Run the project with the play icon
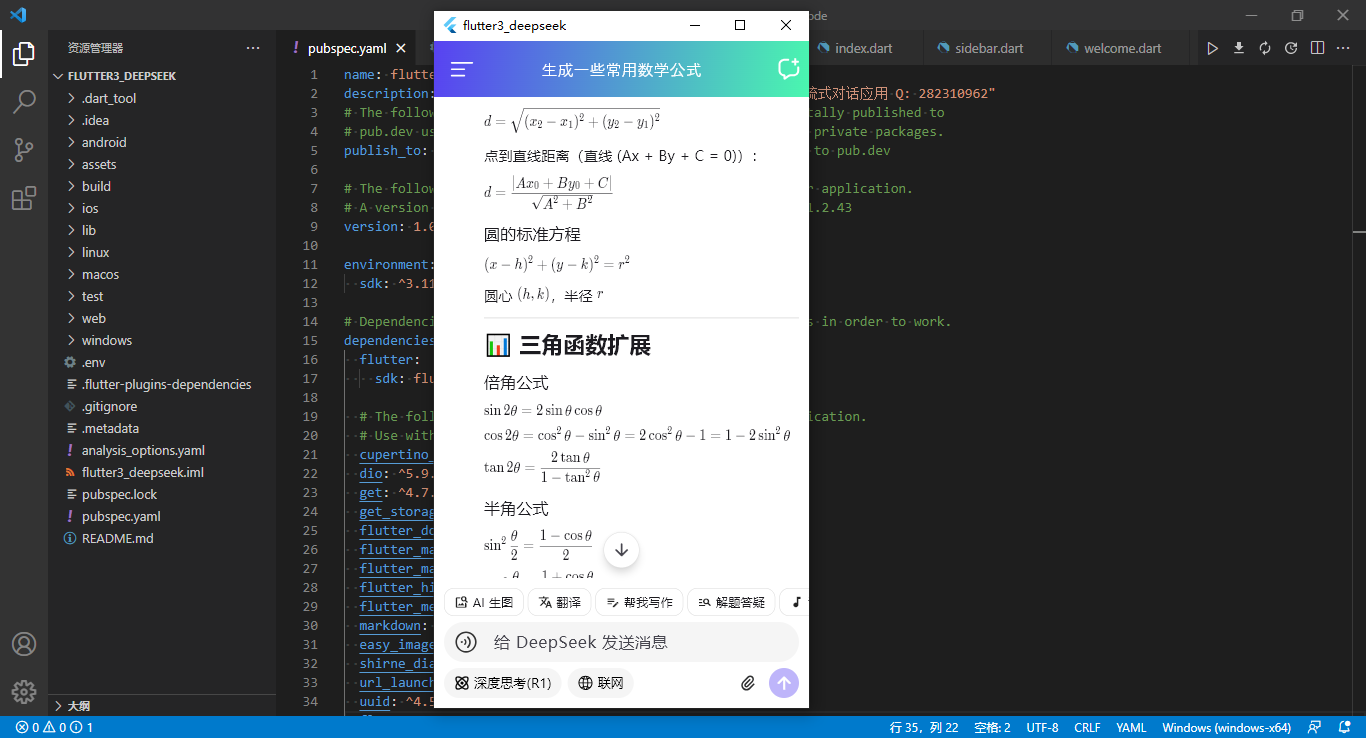Image resolution: width=1366 pixels, height=738 pixels. (x=1213, y=47)
